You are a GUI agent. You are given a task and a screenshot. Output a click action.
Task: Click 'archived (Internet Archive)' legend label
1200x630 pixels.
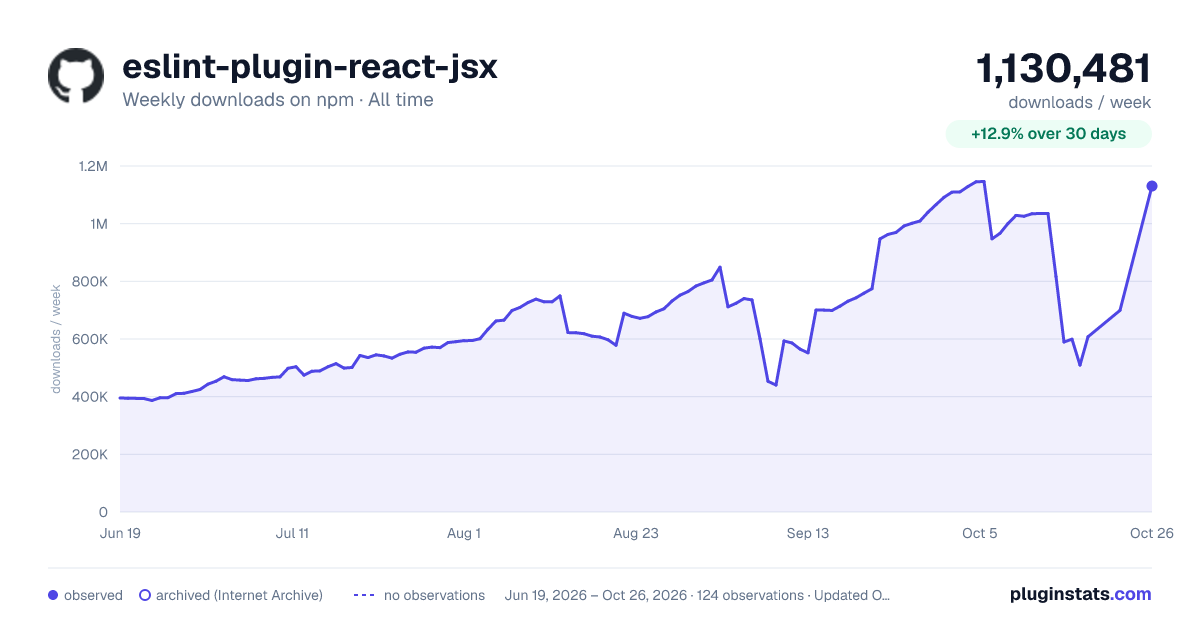(239, 595)
